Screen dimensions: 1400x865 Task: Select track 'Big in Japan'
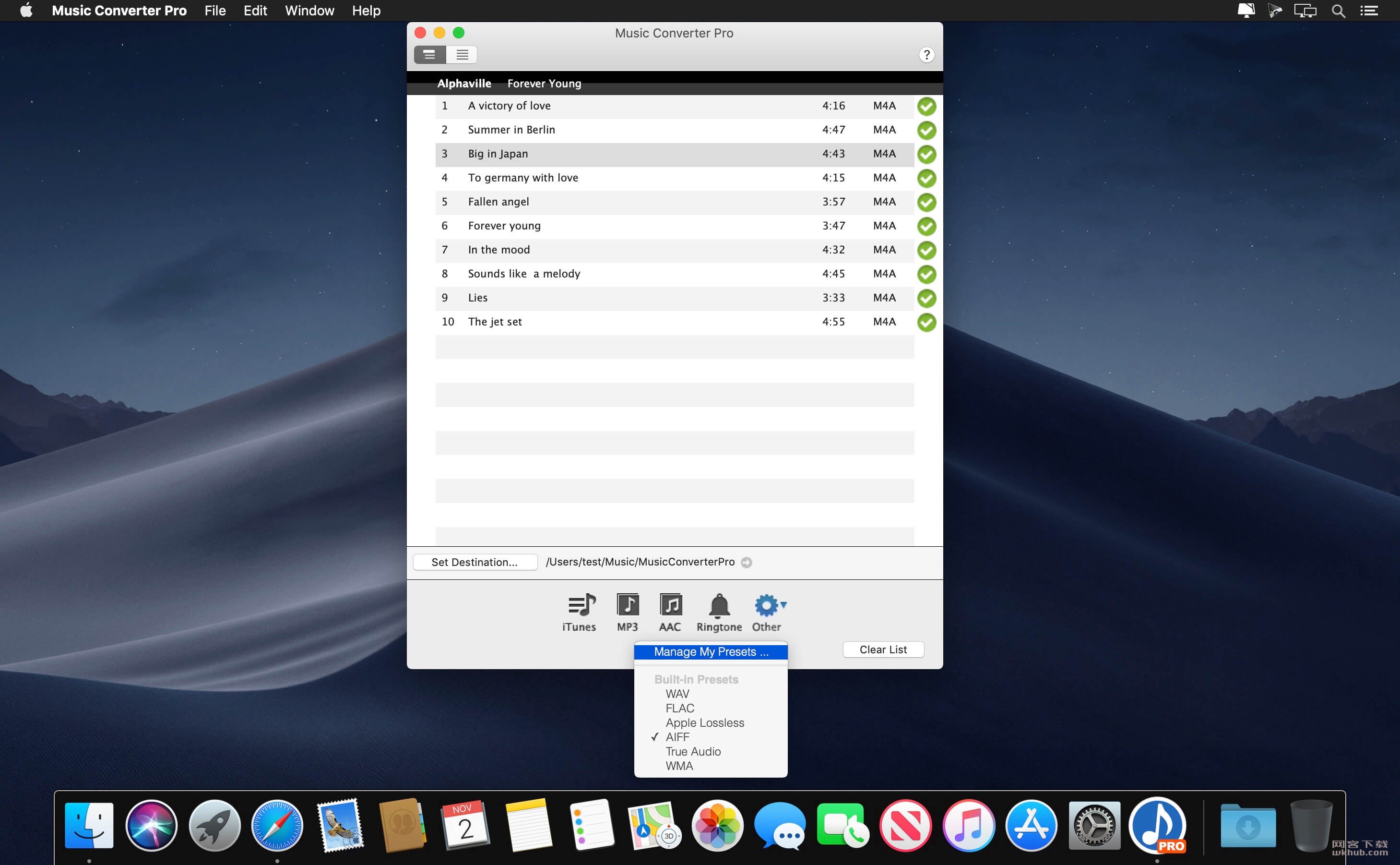675,155
